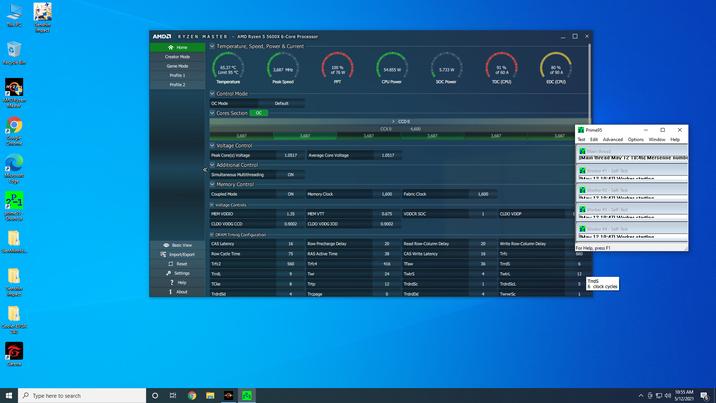Open Cooler EVGA folder on desktop
716x403 pixels.
tap(14, 319)
